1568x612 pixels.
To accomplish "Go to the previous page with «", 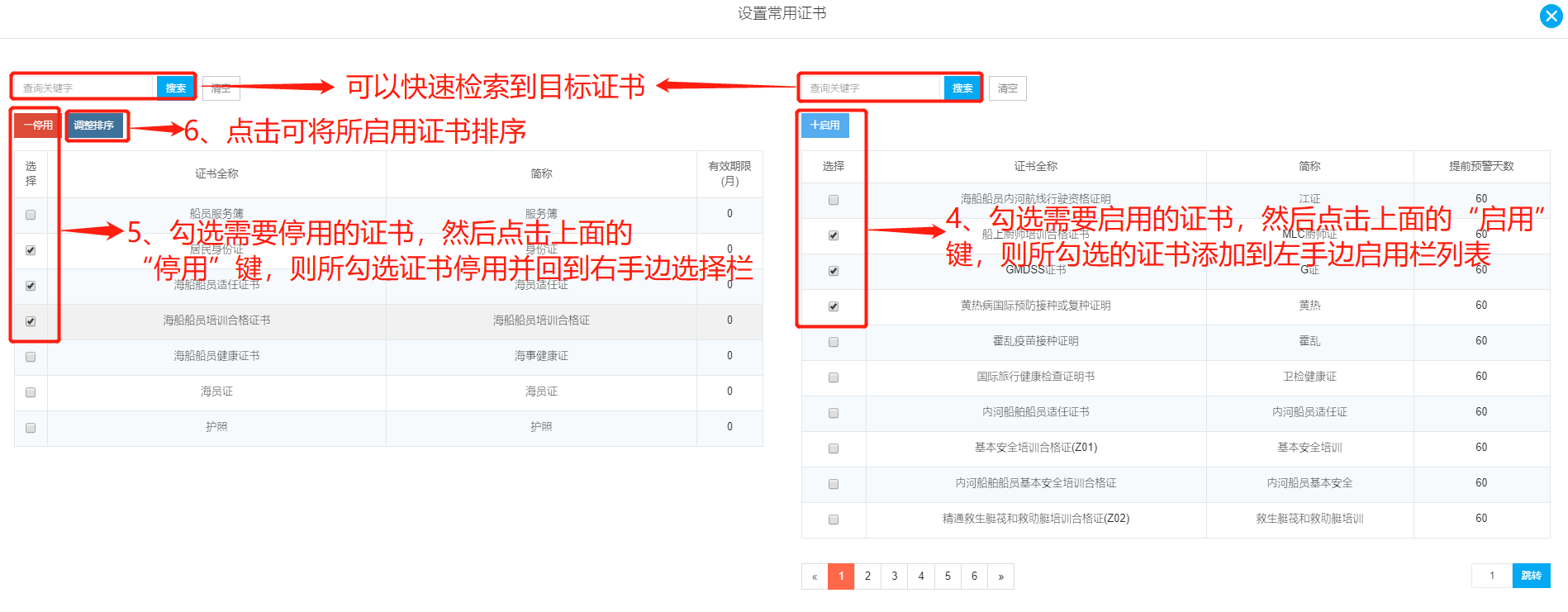I will tap(815, 576).
